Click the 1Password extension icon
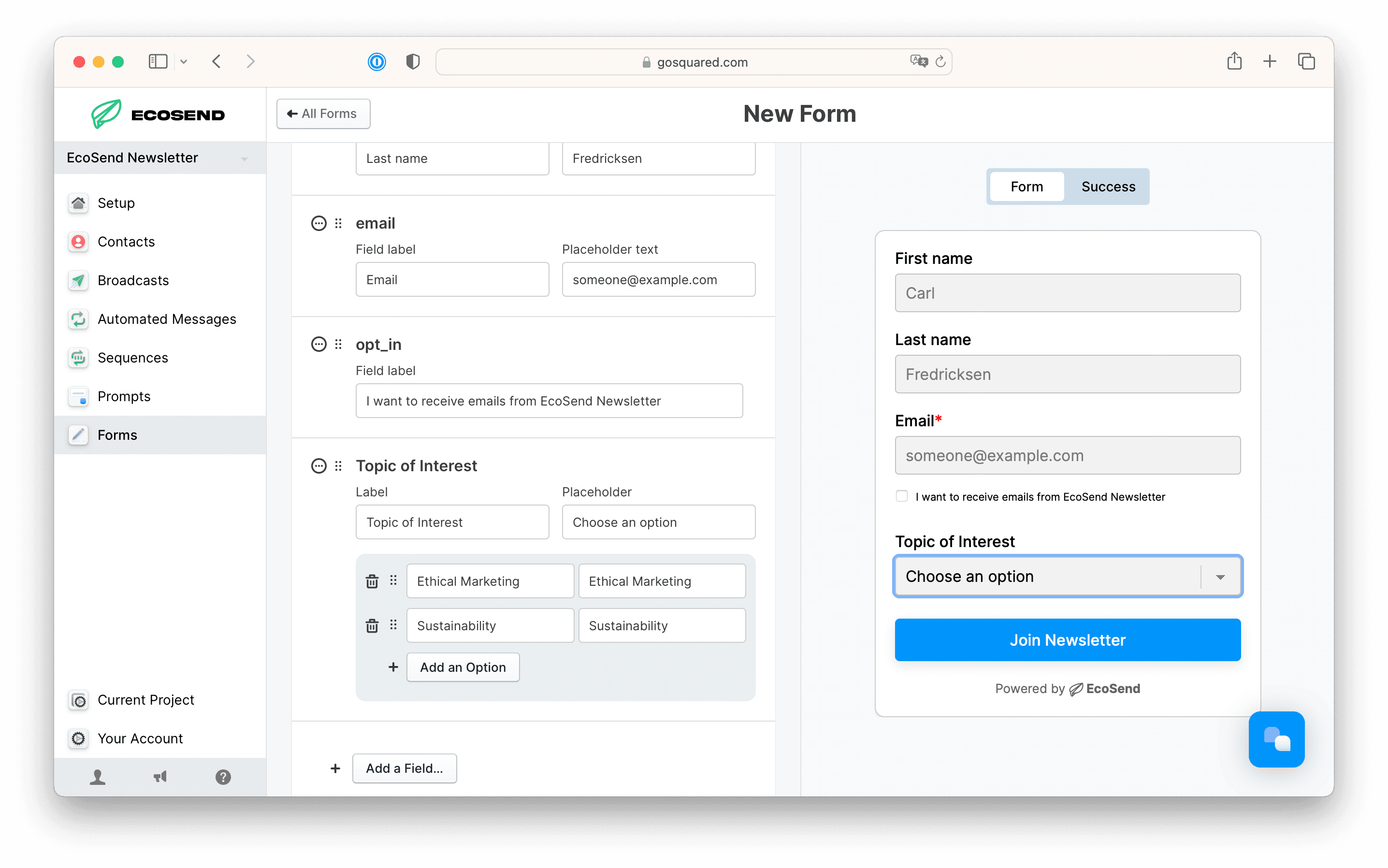Screen dimensions: 1388x868 point(376,61)
